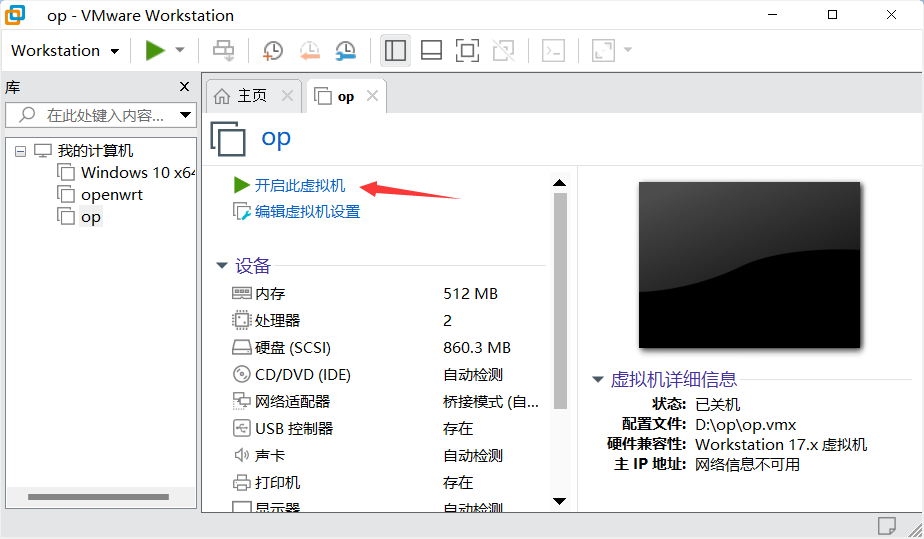Collapse the 虚拟机详细信息 section
Screen dimensions: 924x539
pyautogui.click(x=598, y=379)
